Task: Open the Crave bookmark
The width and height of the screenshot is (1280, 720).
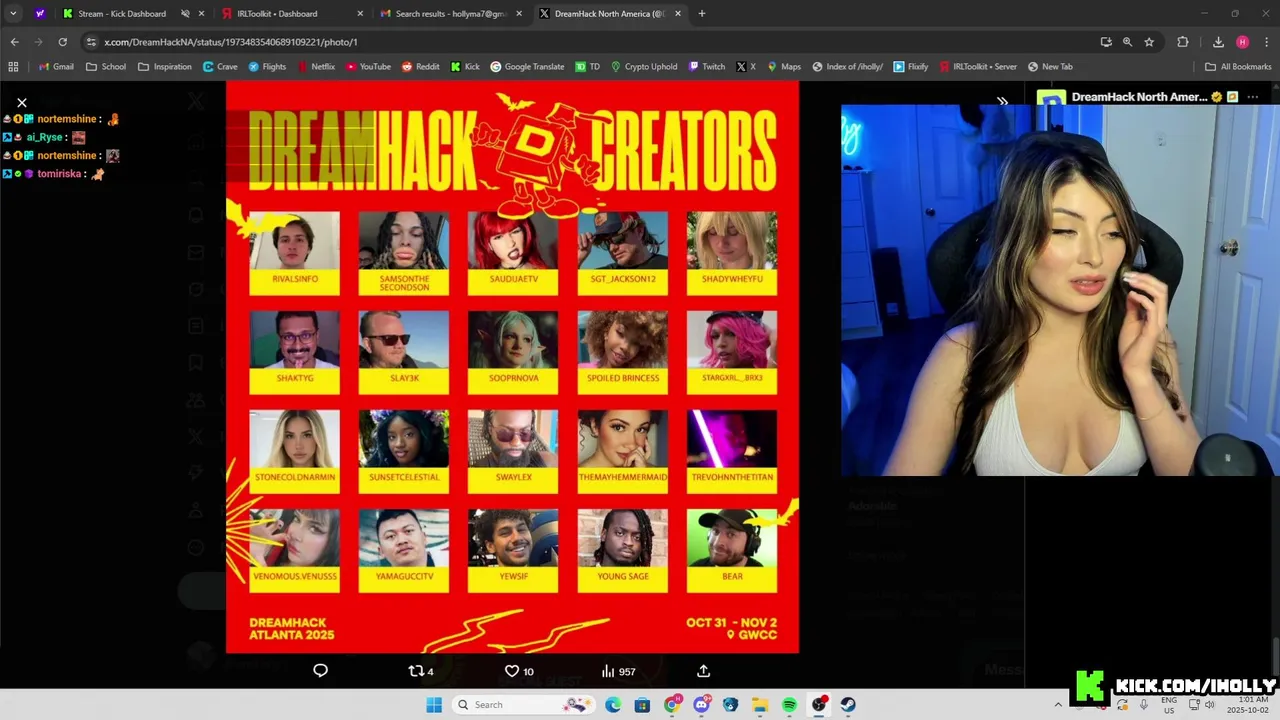Action: tap(220, 67)
